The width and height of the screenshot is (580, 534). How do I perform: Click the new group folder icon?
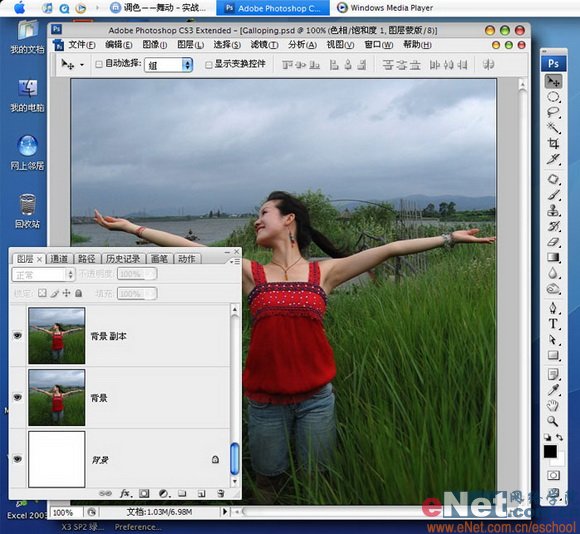[182, 493]
